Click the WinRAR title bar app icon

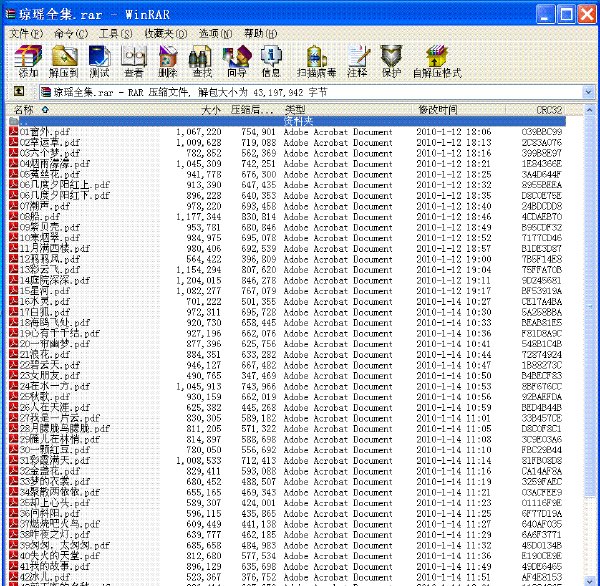[10, 14]
